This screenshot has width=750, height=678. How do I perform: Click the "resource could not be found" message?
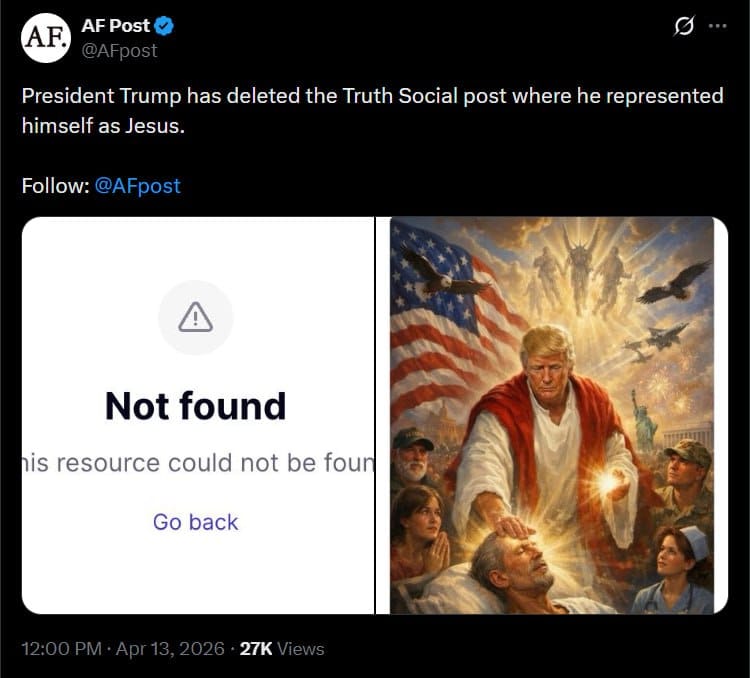(x=198, y=463)
